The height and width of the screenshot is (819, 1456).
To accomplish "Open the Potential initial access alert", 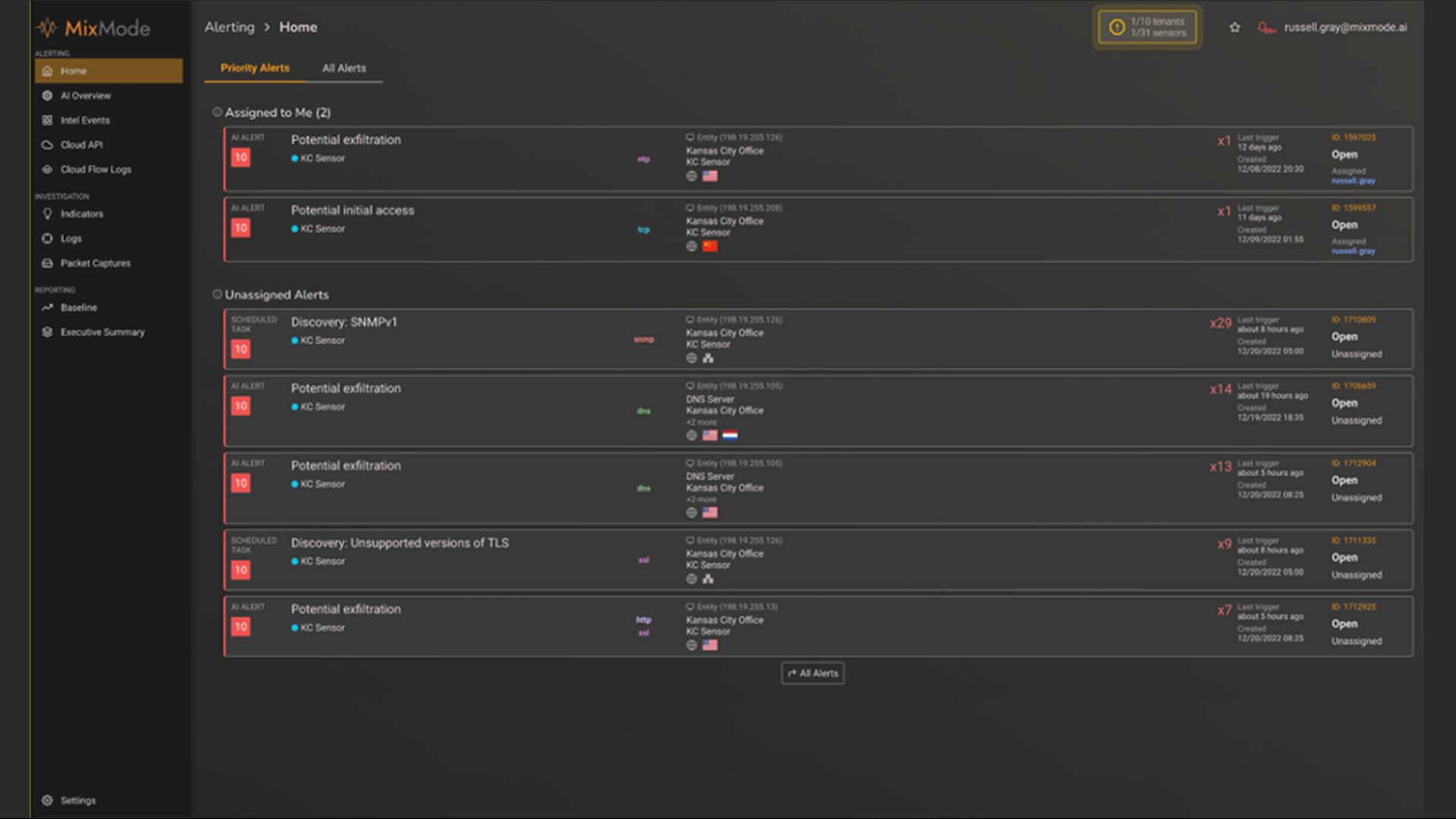I will 353,211.
